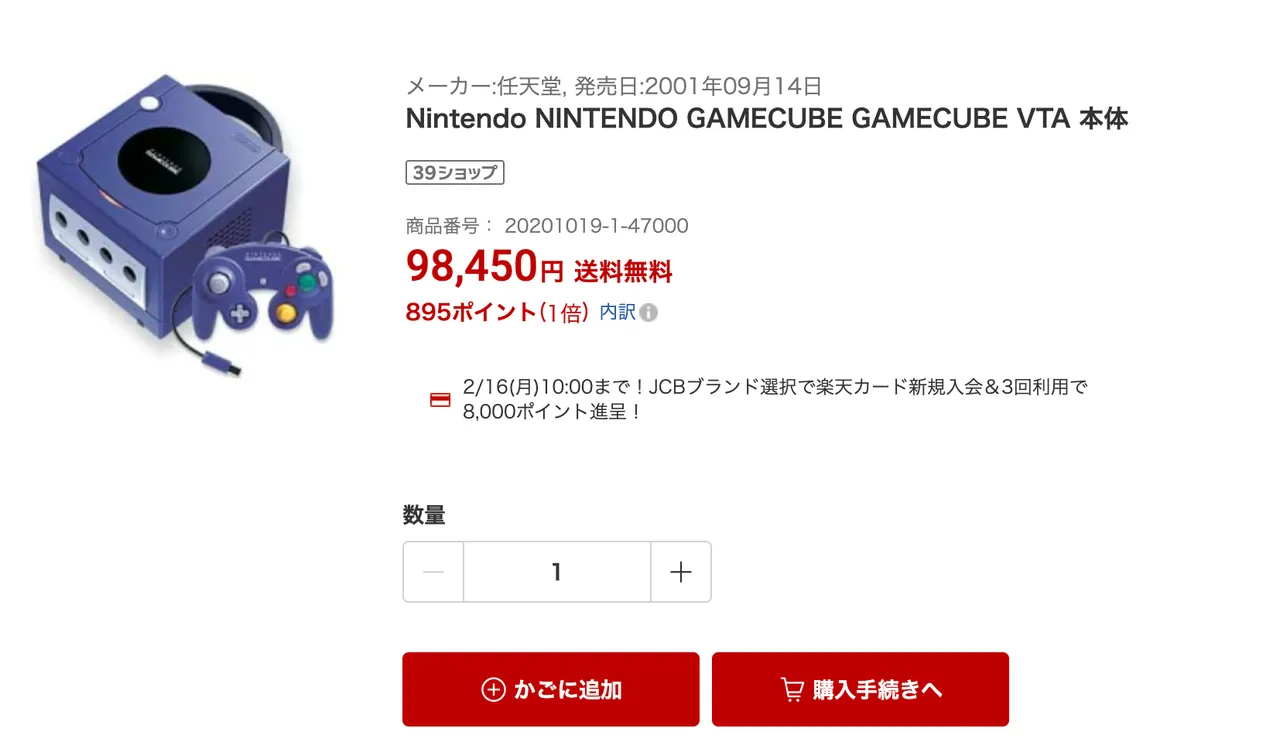
Task: Open the JCB楽天カード 8,000ポイント promotion text
Action: 774,399
